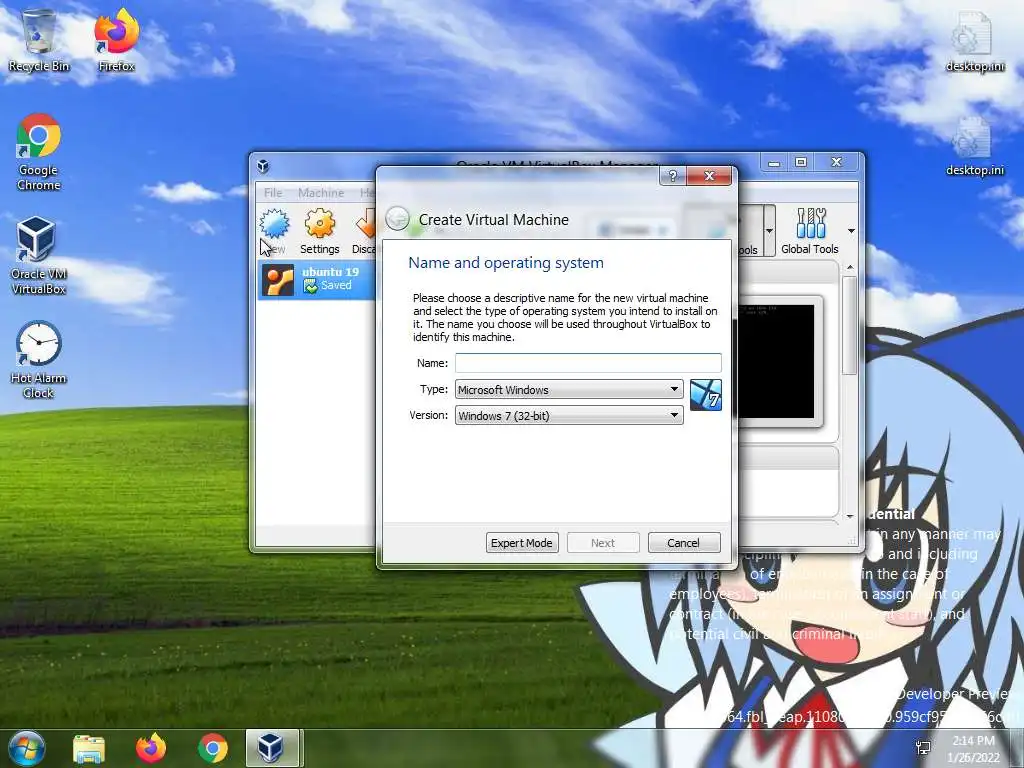Click the VirtualBox taskbar button

pyautogui.click(x=272, y=748)
